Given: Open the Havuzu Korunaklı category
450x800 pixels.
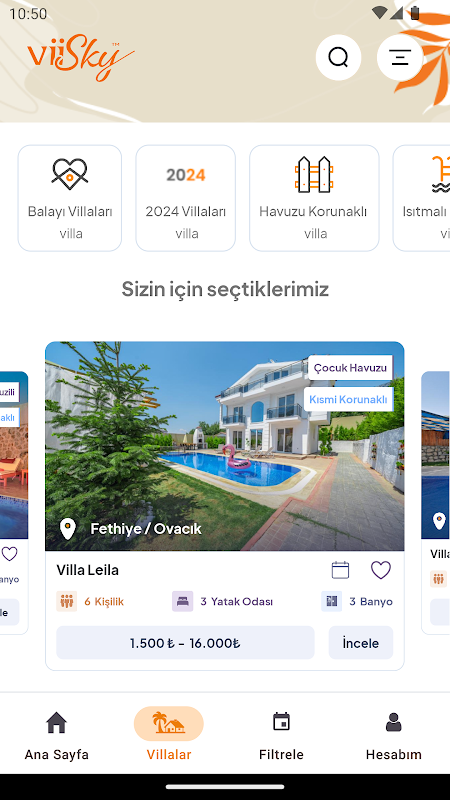Looking at the screenshot, I should [x=314, y=198].
